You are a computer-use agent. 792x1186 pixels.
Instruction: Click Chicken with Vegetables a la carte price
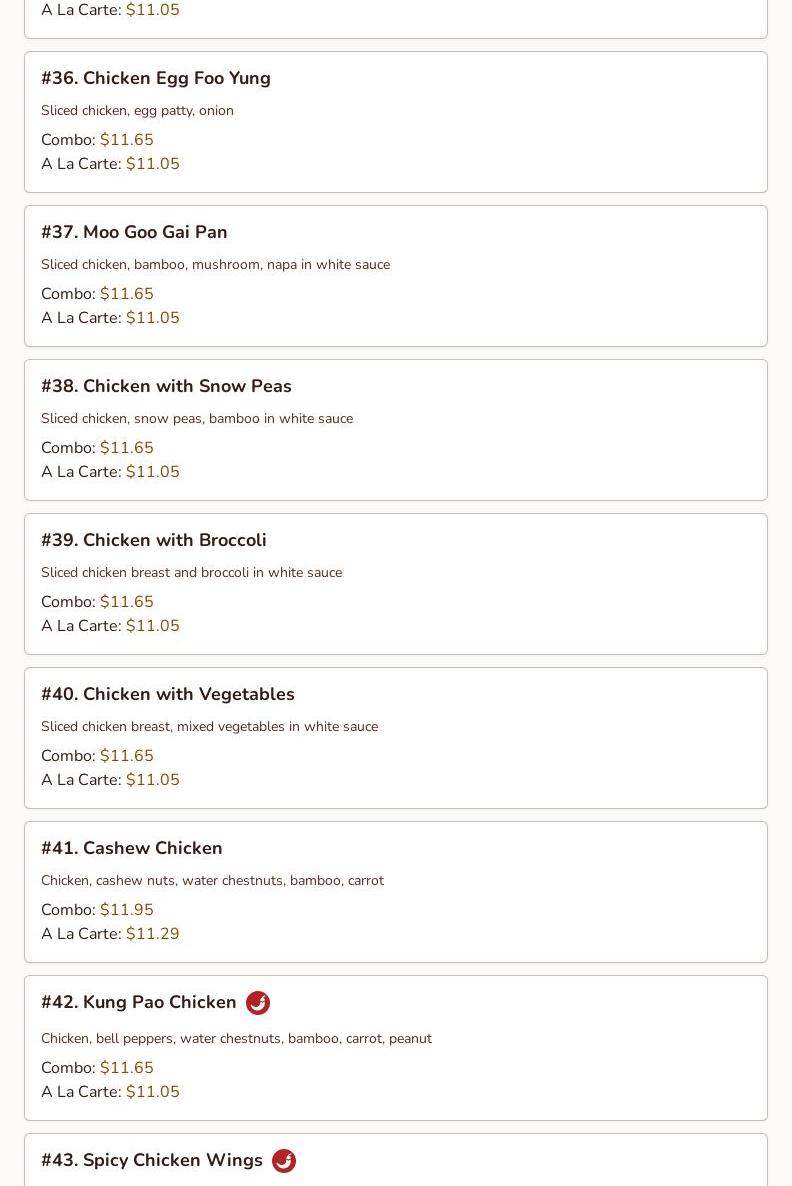pyautogui.click(x=153, y=780)
